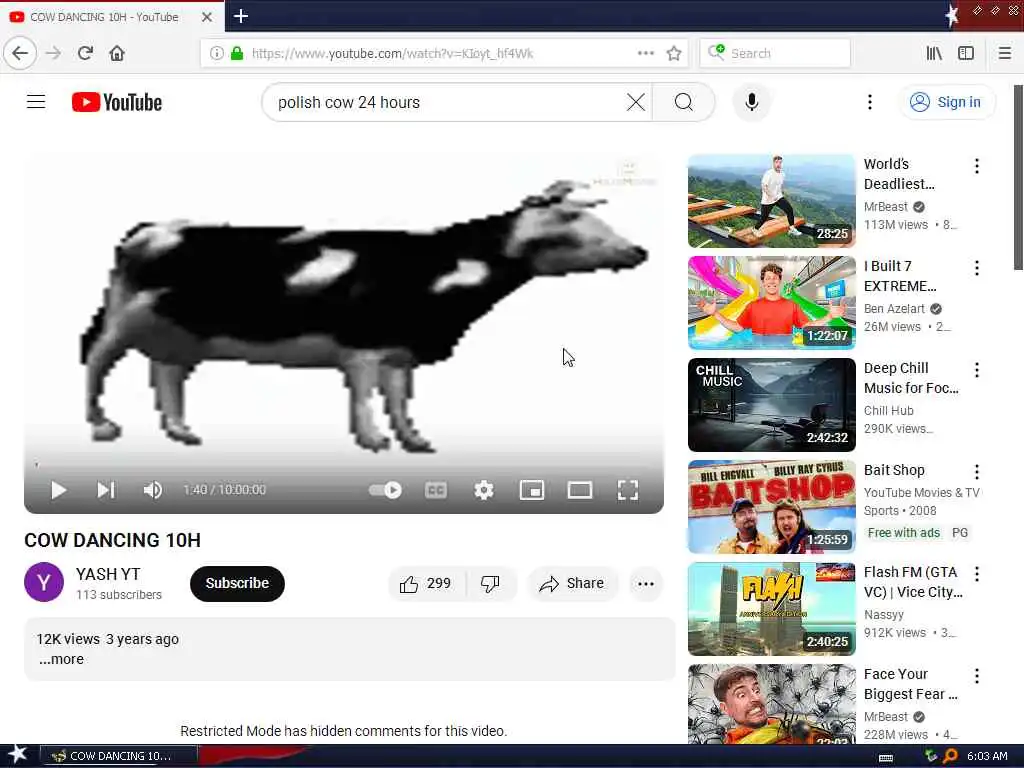Open the browser Library icon
The height and width of the screenshot is (768, 1024).
tap(934, 53)
